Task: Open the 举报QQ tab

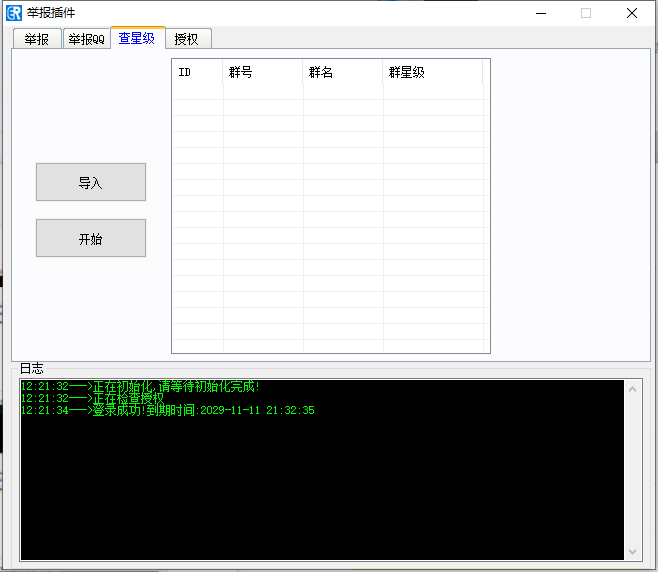Action: (86, 39)
